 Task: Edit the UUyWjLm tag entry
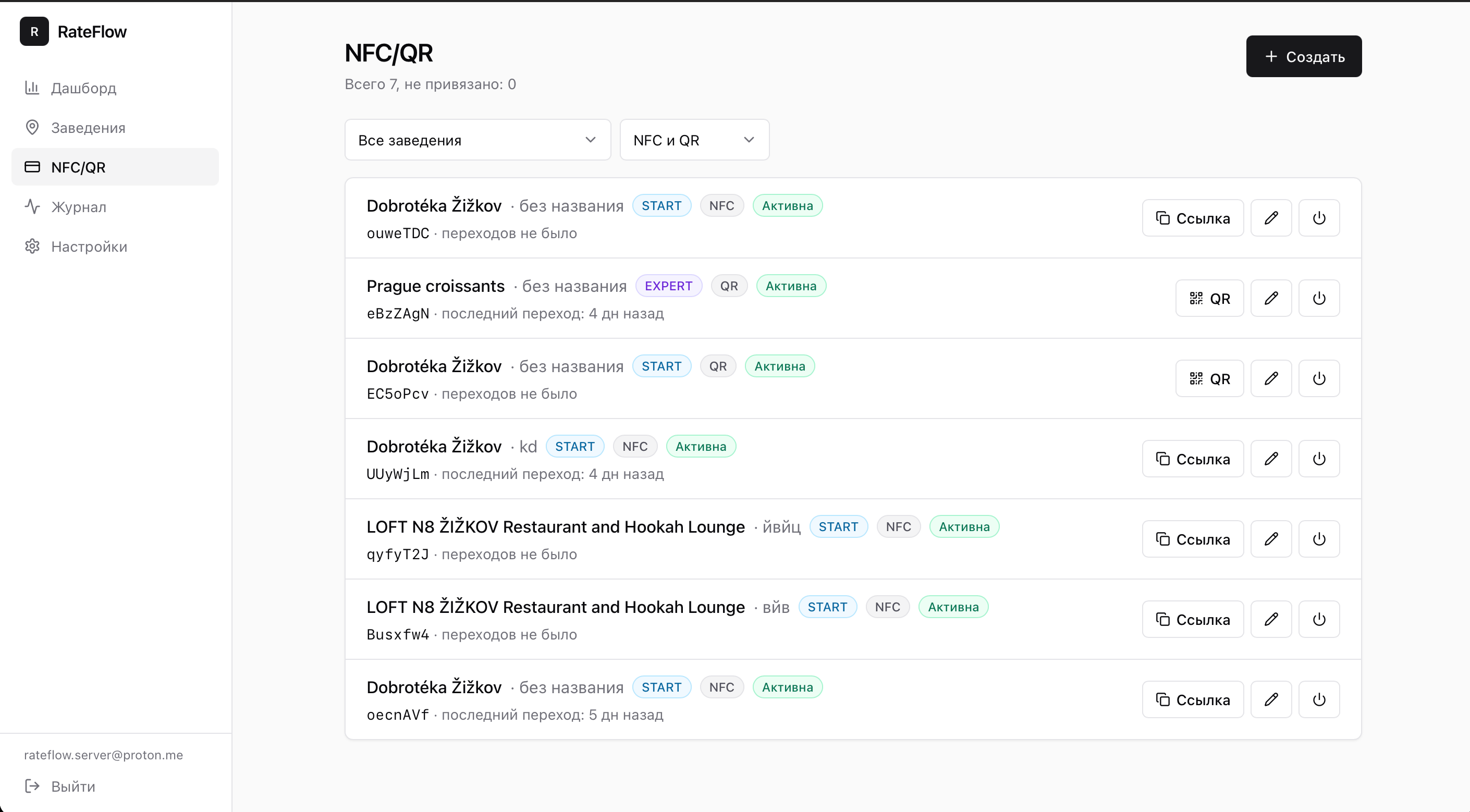(1271, 459)
